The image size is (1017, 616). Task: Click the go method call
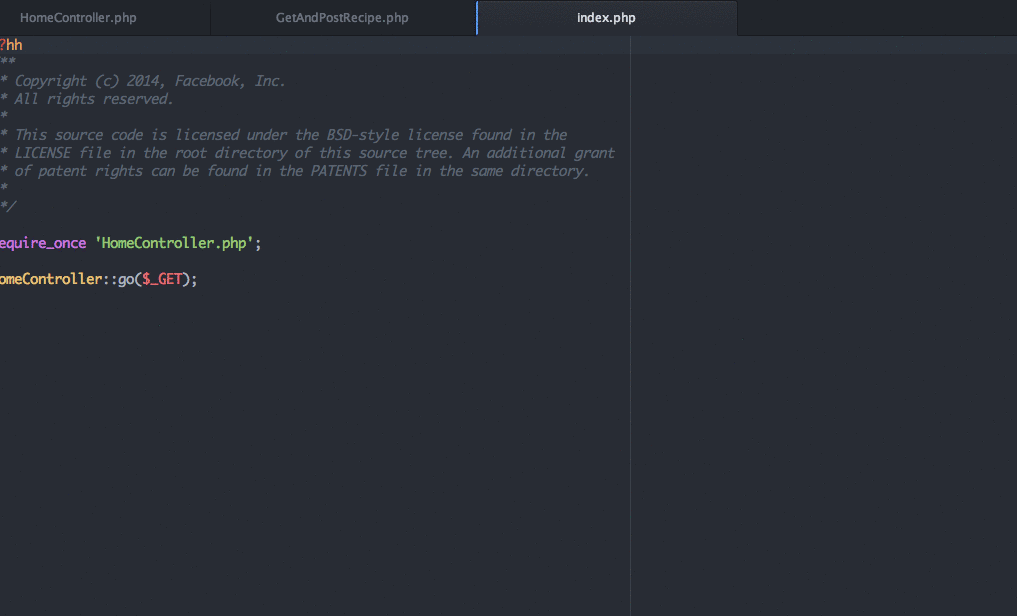[x=126, y=279]
